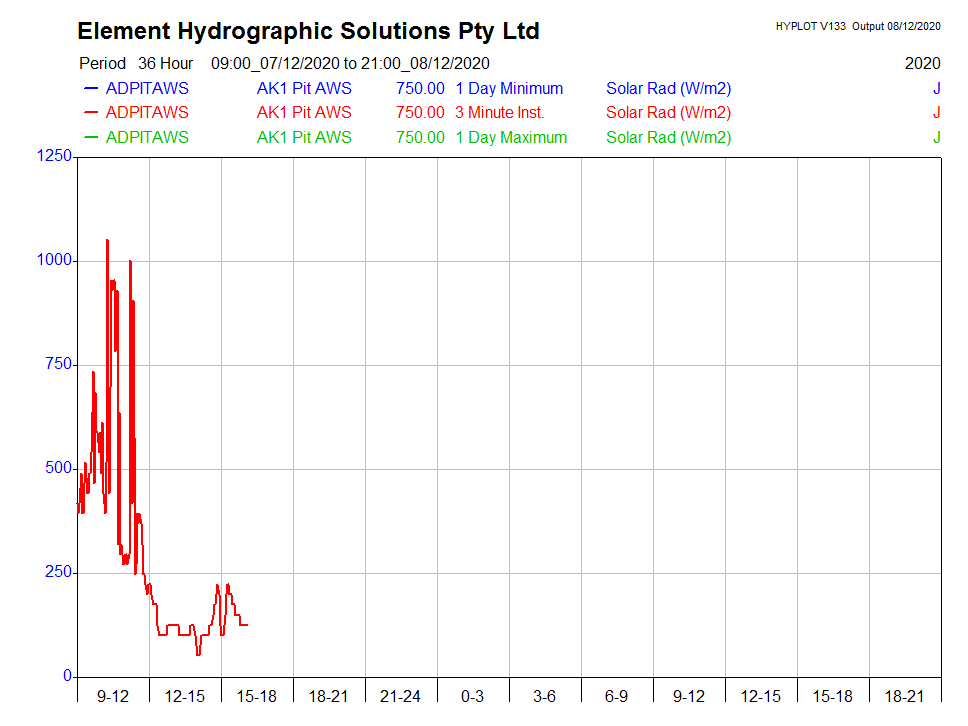
Task: Click the 'Period 36 Hour' text
Action: click(x=136, y=63)
